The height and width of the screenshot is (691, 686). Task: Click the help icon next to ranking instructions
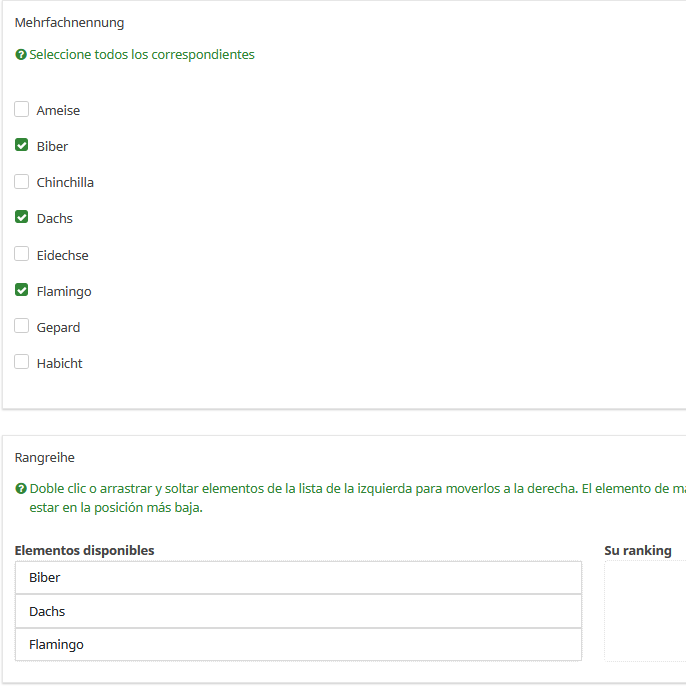[21, 489]
